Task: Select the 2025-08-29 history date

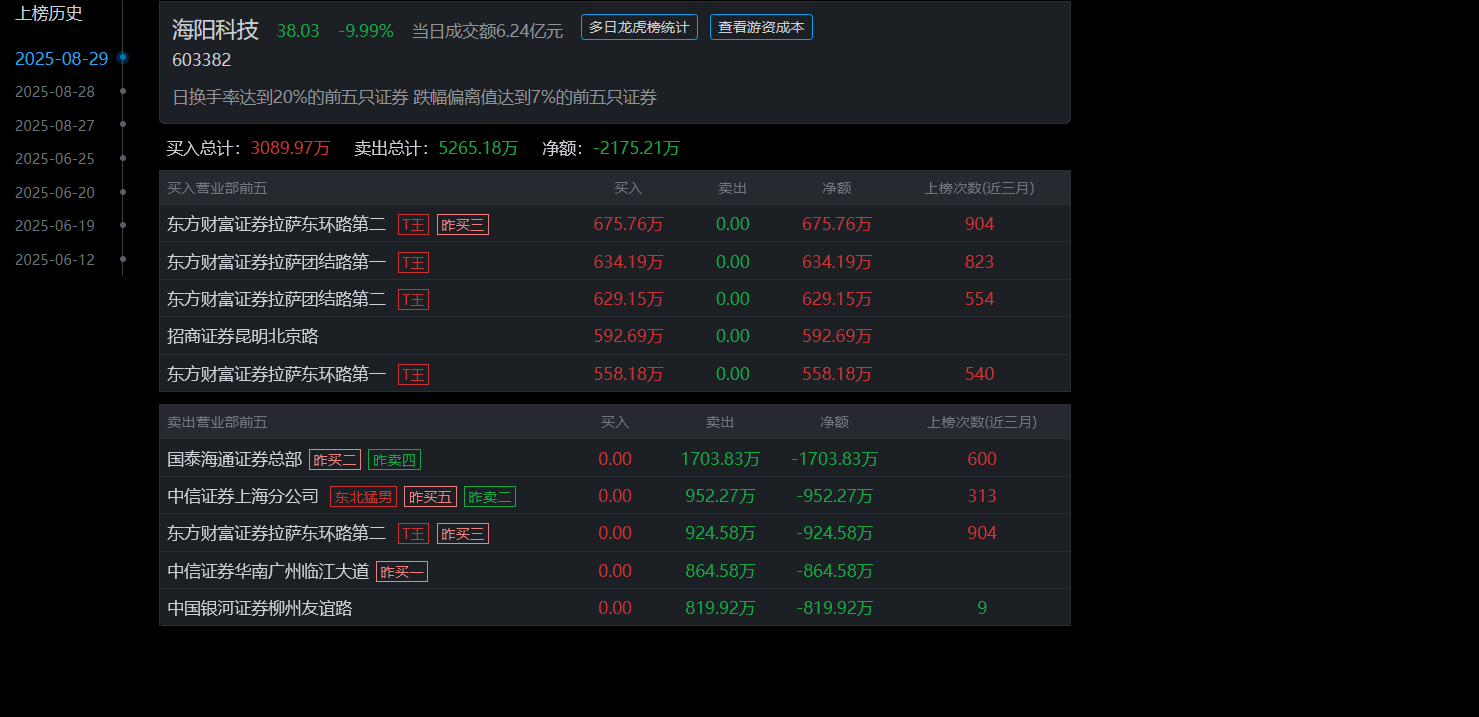Action: (x=61, y=58)
